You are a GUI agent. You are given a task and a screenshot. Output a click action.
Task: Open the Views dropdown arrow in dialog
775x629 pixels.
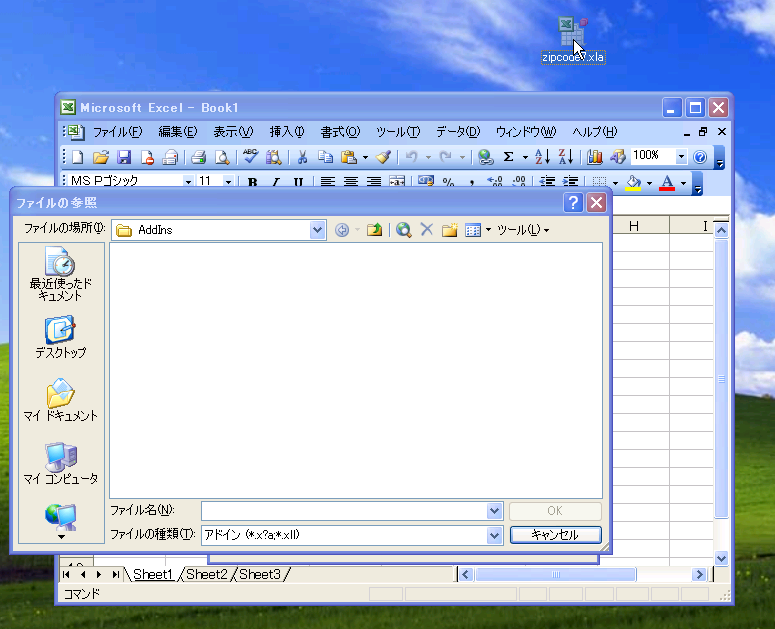488,230
